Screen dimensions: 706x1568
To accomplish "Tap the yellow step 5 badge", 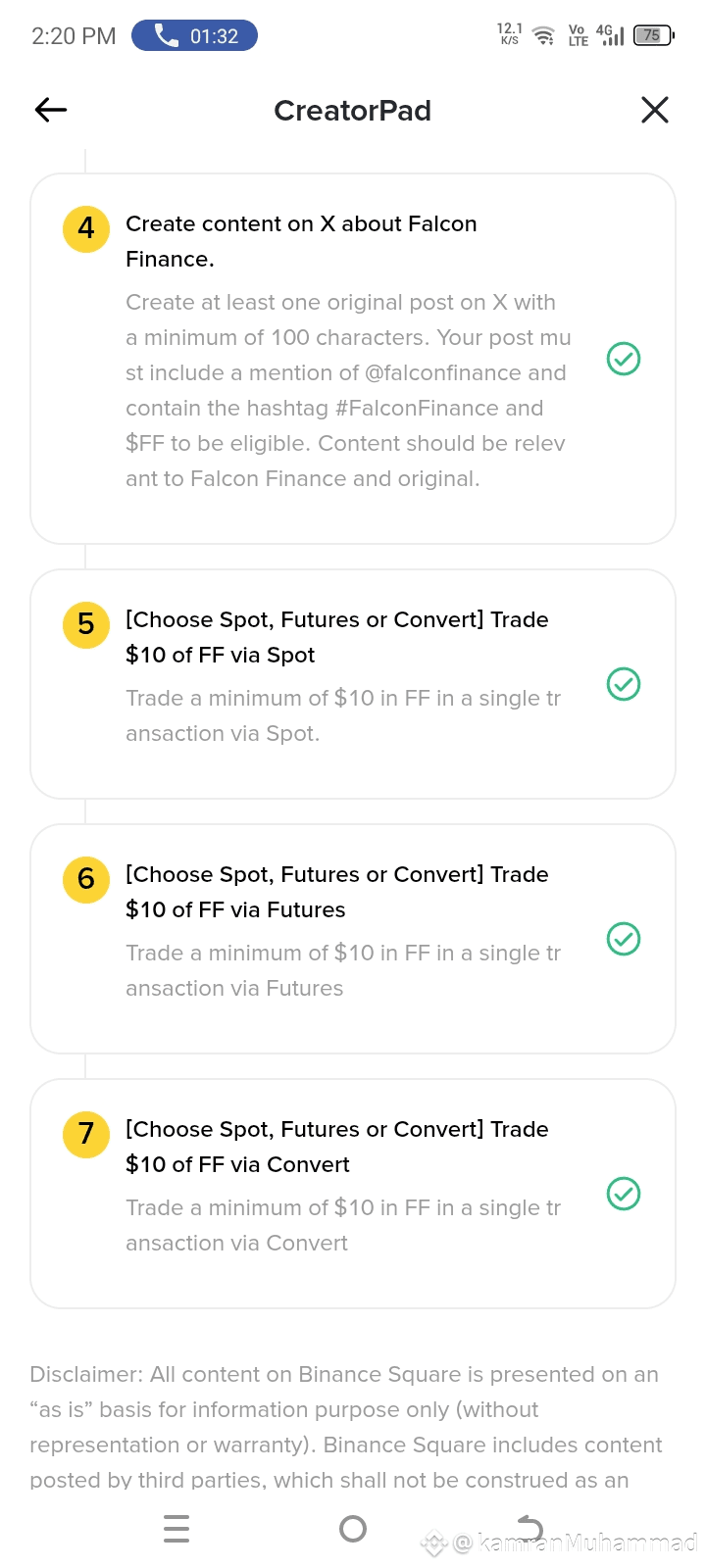I will (86, 624).
